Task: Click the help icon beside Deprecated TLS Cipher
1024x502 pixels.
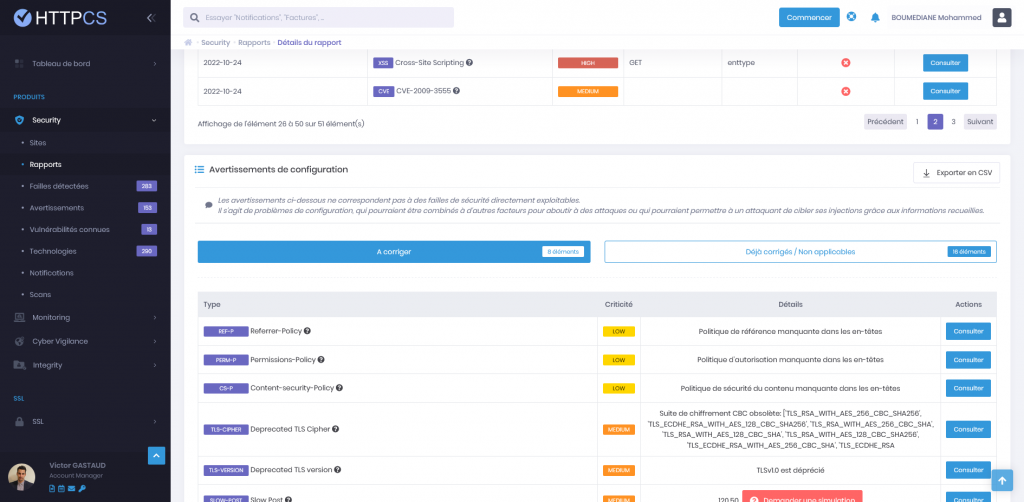Action: click(x=335, y=429)
